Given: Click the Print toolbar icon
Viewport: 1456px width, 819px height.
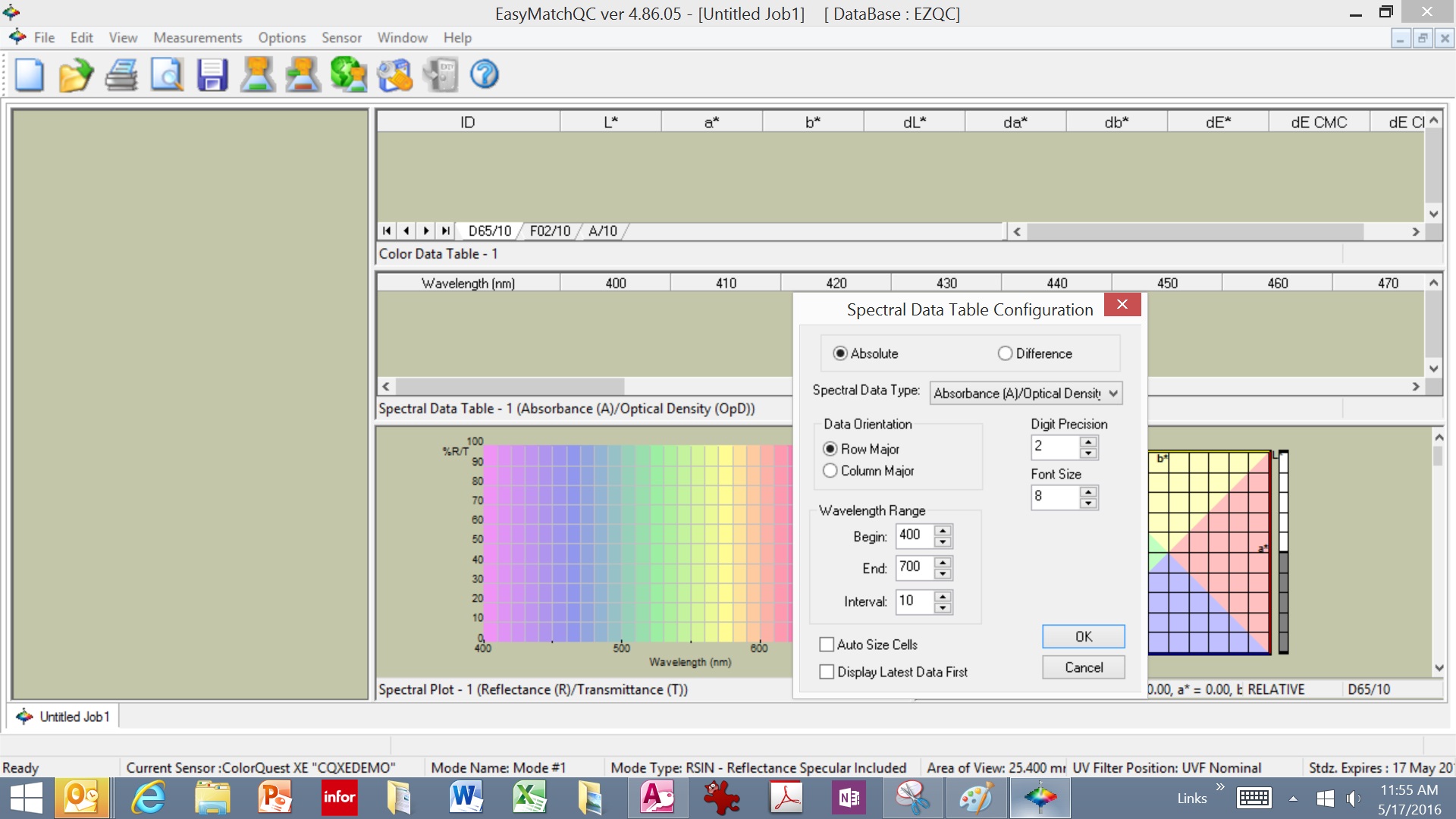Looking at the screenshot, I should tap(121, 74).
